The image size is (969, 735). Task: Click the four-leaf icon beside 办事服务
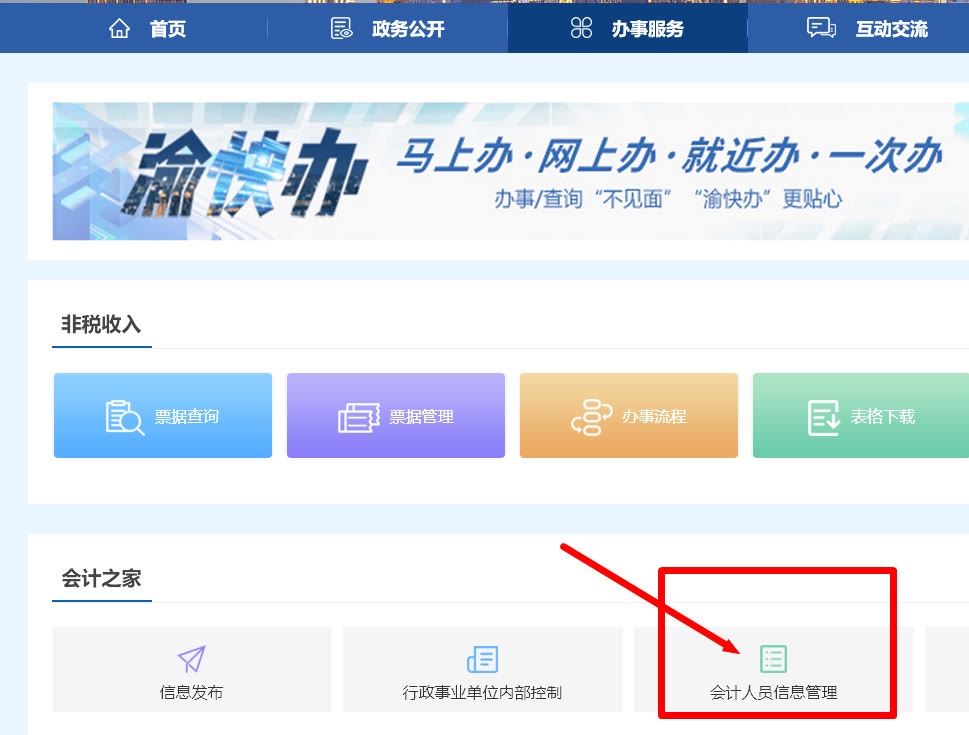point(580,28)
